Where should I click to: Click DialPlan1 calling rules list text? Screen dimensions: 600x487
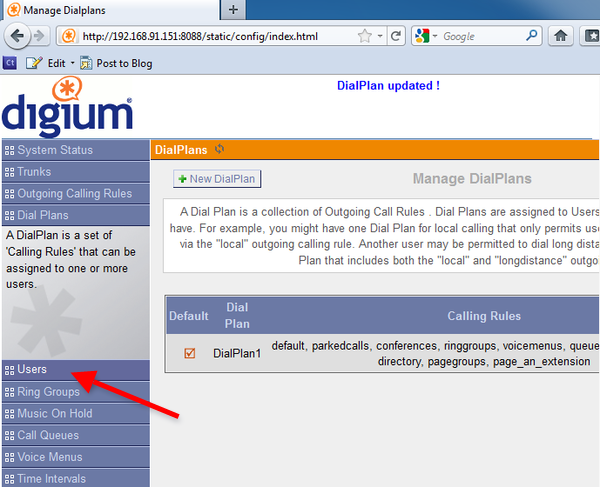435,353
